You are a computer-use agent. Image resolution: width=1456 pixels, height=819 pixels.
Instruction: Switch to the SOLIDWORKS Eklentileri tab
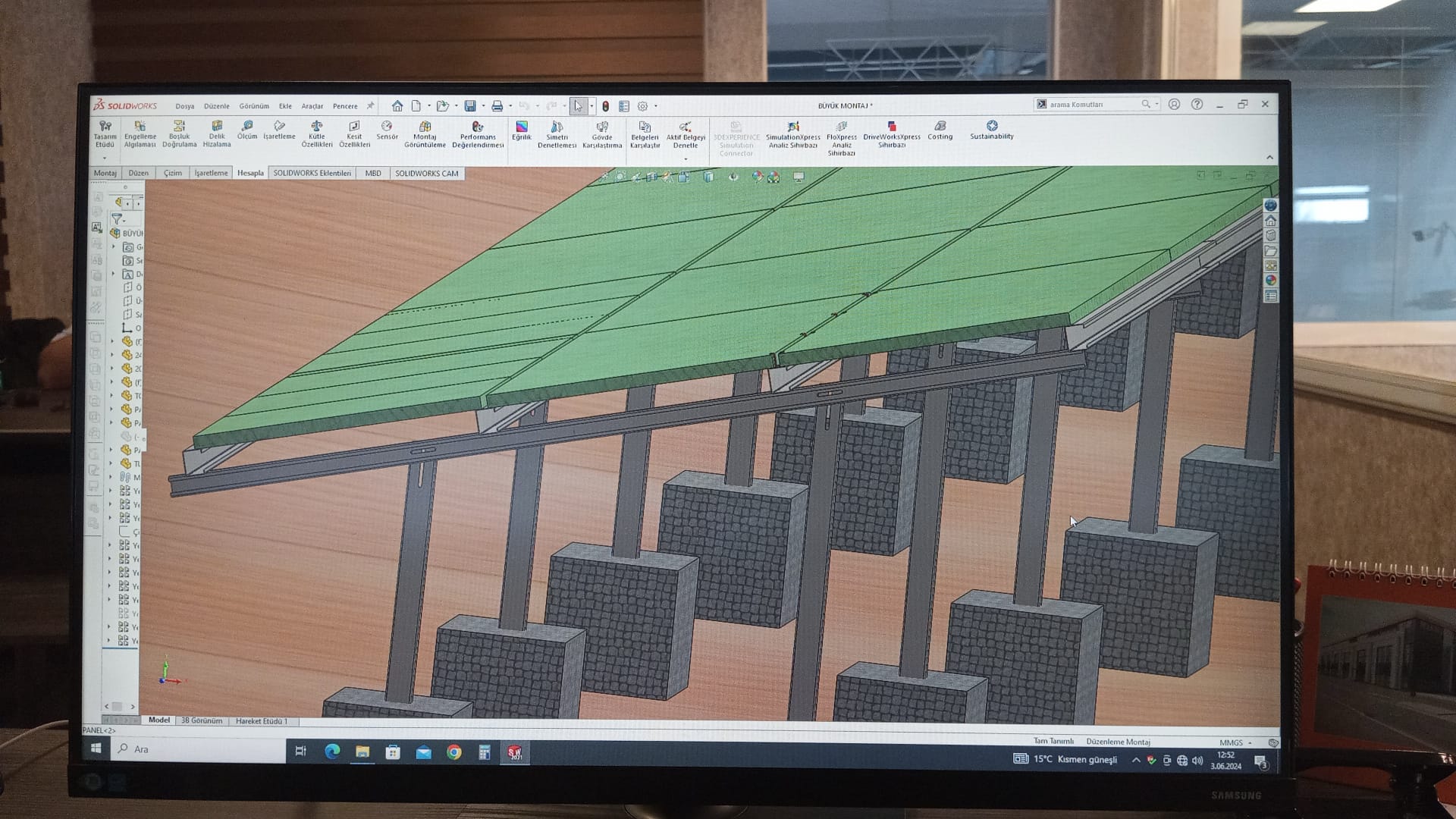[x=312, y=173]
